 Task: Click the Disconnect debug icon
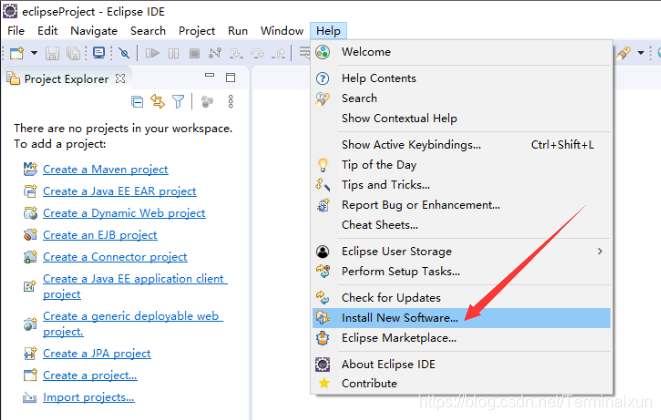pyautogui.click(x=215, y=53)
